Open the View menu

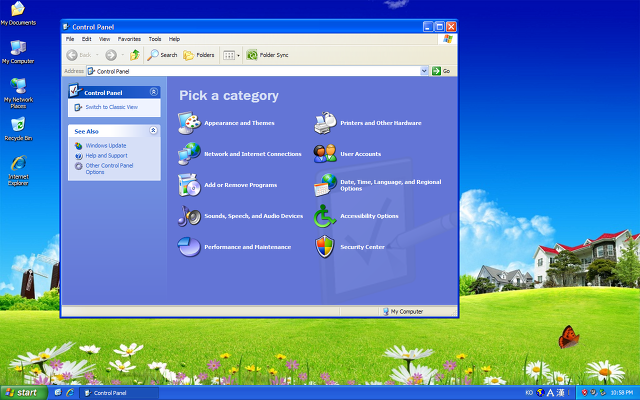[x=104, y=39]
